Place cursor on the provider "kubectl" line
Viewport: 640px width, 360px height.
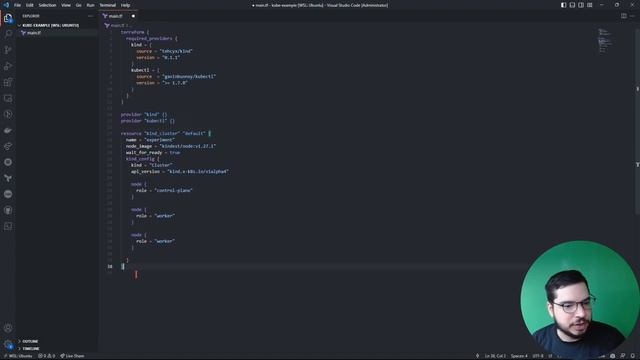pos(147,121)
